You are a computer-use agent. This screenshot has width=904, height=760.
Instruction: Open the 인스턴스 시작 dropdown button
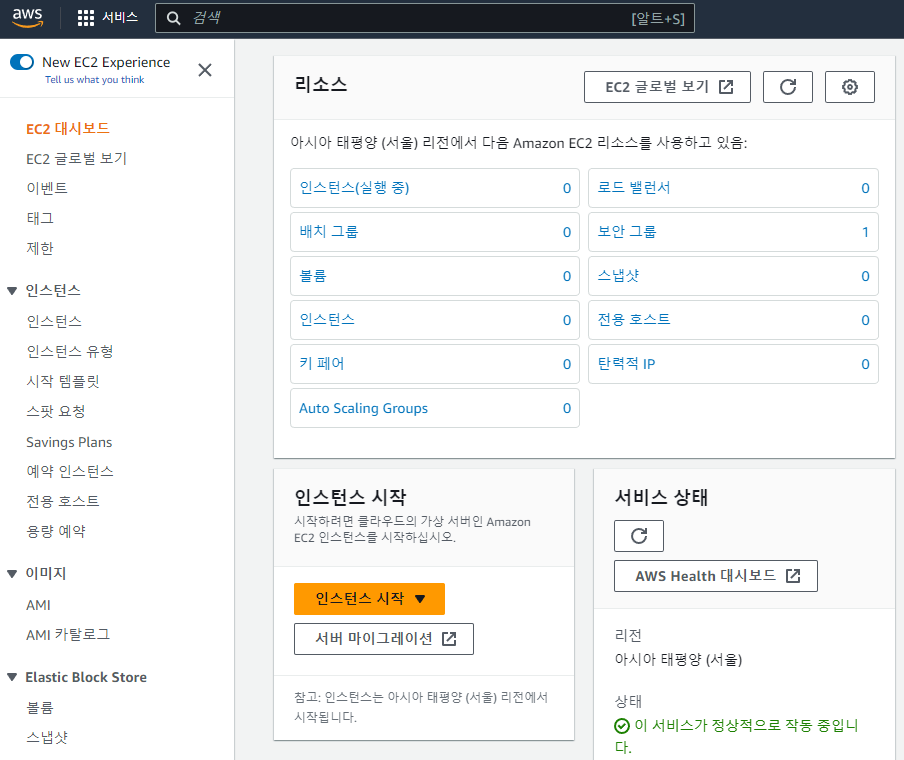369,599
